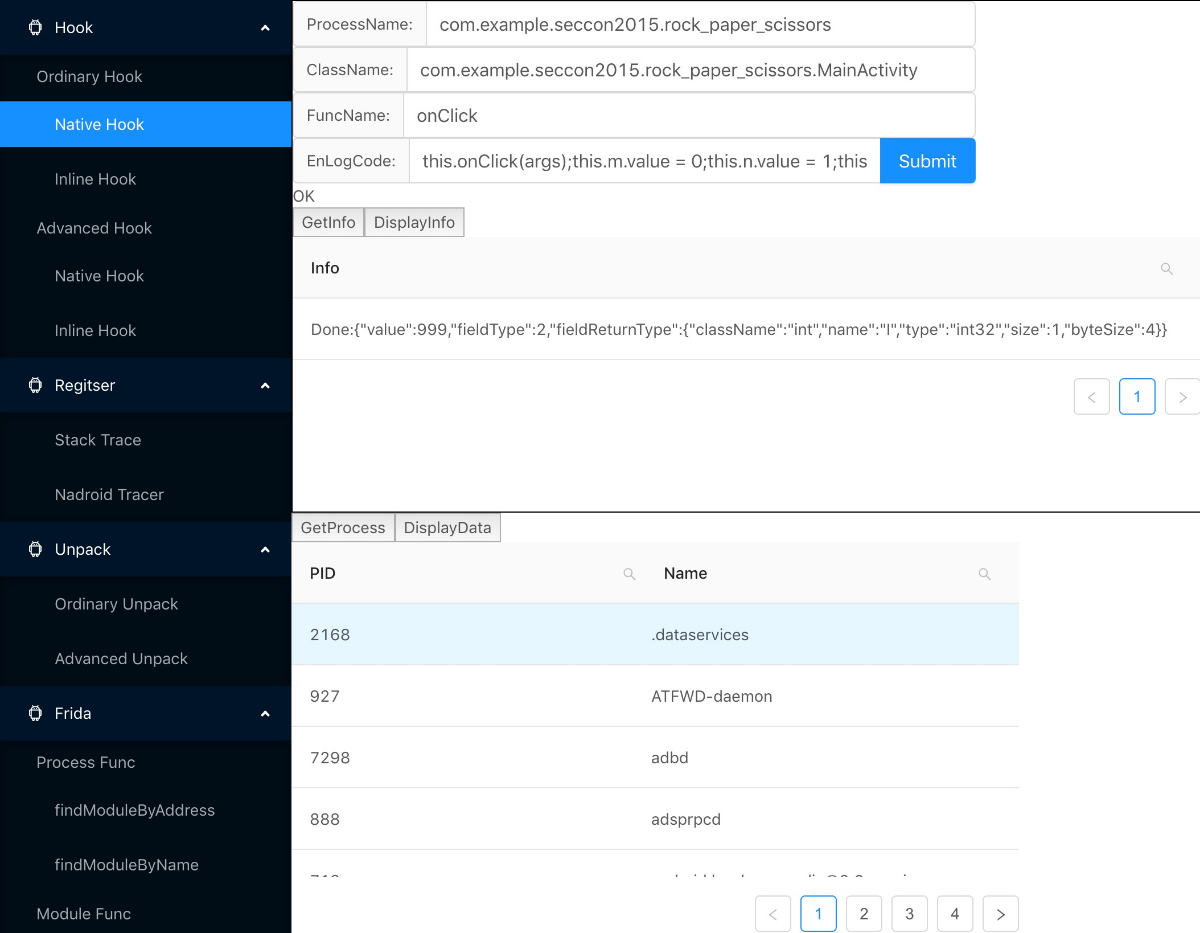
Task: Focus the ClassName input field
Action: pyautogui.click(x=690, y=70)
